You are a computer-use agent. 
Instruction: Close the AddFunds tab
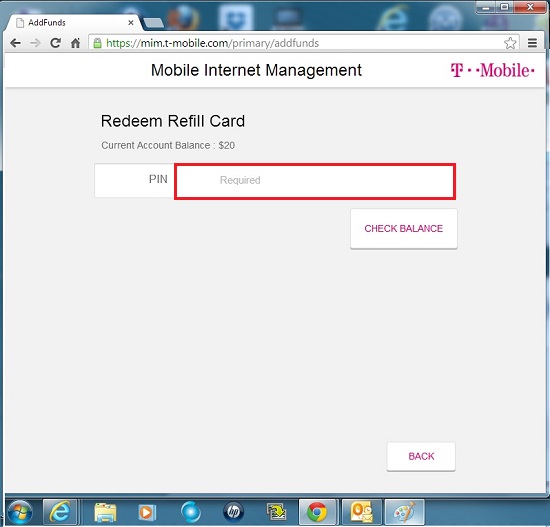130,22
